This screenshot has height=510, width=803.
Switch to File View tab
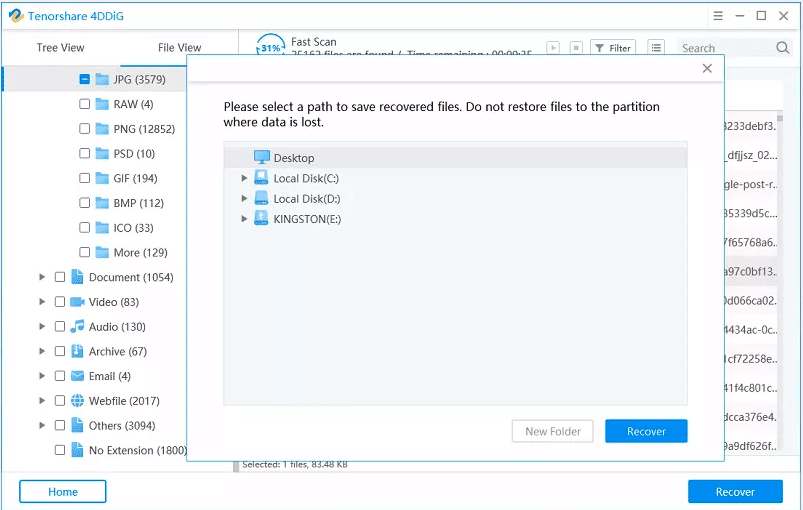pos(179,48)
